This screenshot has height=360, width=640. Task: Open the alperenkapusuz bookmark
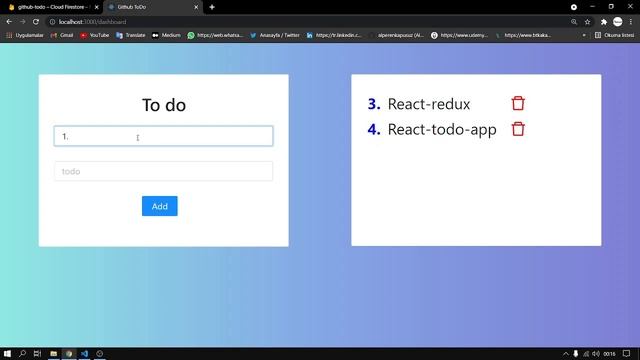pyautogui.click(x=397, y=35)
